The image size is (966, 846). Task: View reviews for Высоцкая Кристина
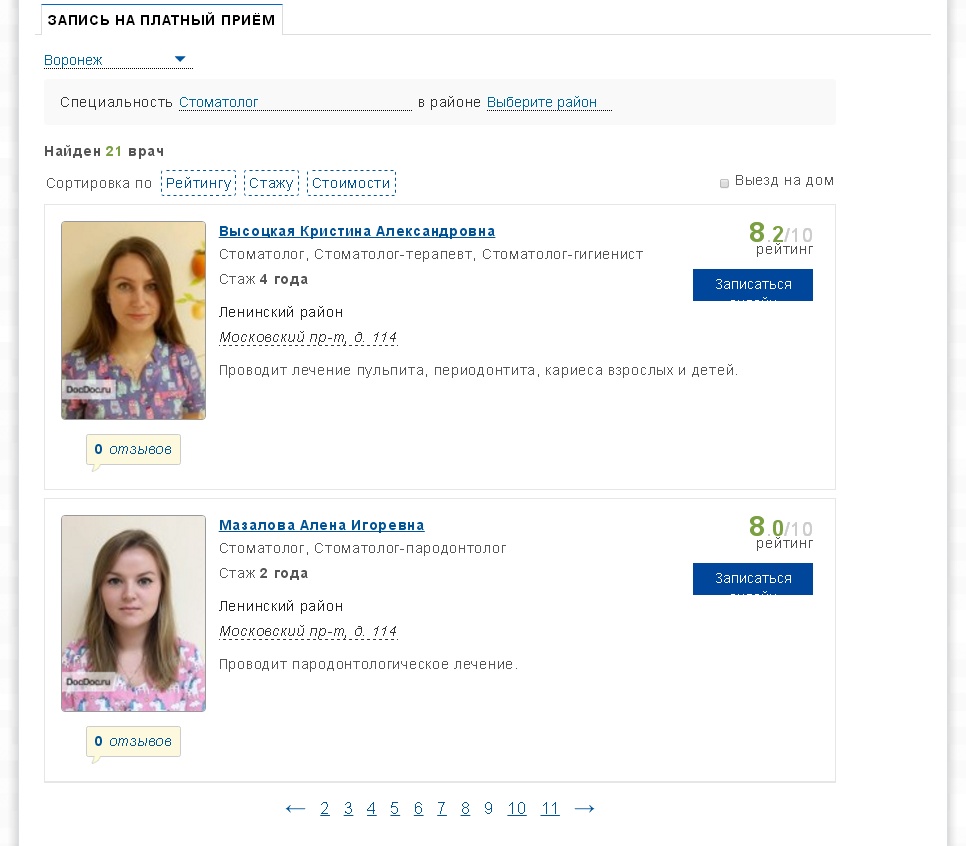point(133,449)
